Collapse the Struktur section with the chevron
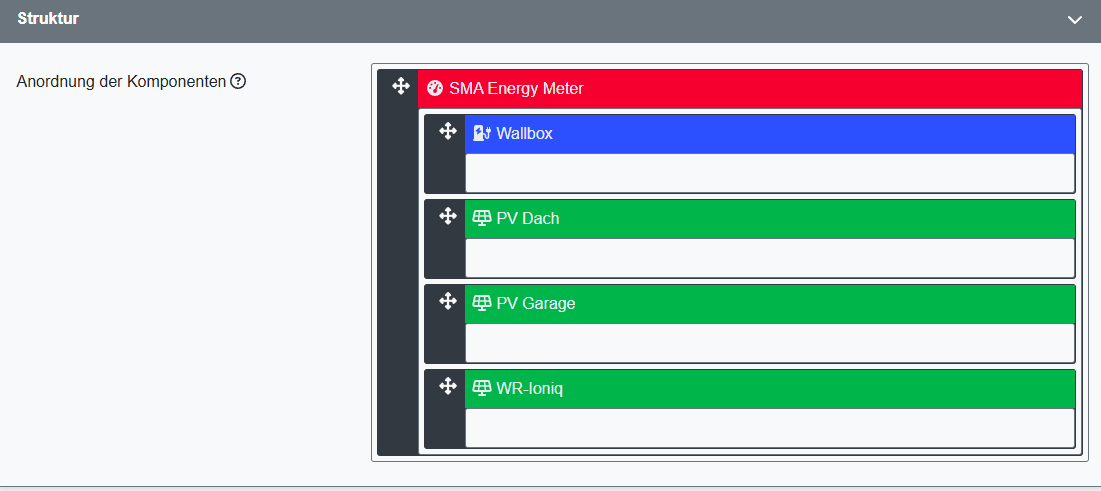 (x=1075, y=20)
